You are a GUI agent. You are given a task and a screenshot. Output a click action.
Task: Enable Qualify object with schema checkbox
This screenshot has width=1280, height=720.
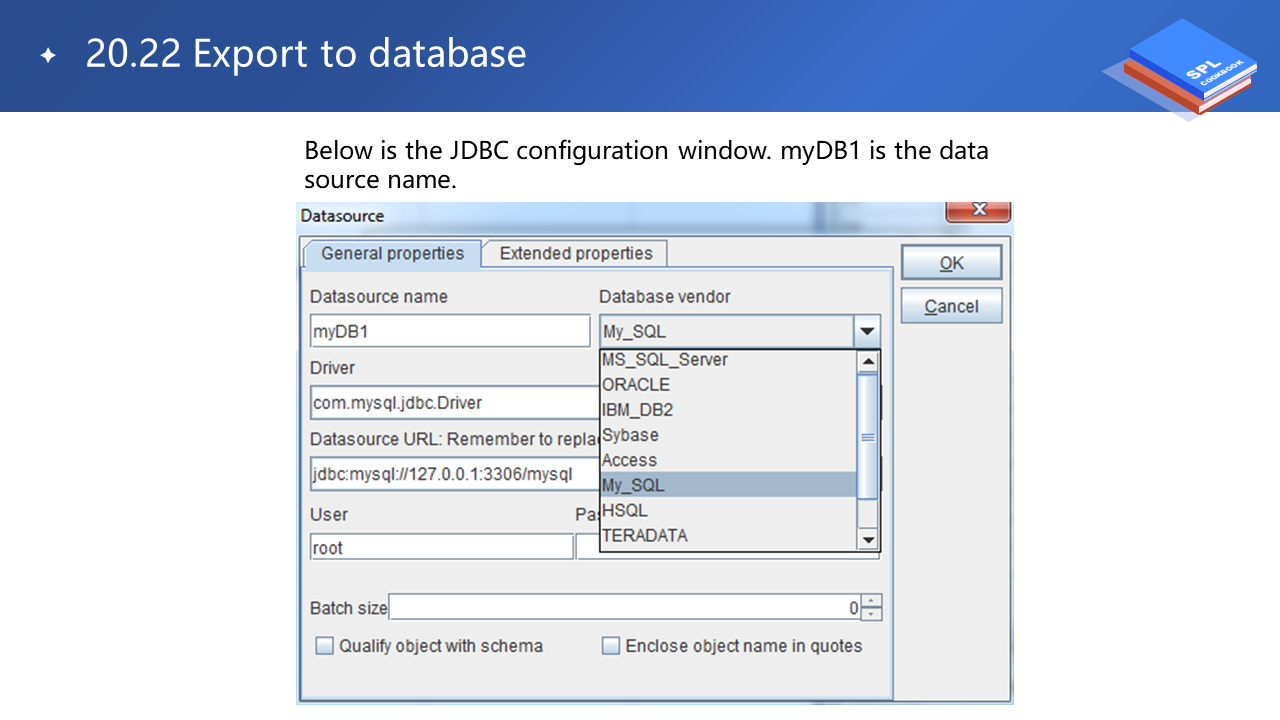(324, 646)
